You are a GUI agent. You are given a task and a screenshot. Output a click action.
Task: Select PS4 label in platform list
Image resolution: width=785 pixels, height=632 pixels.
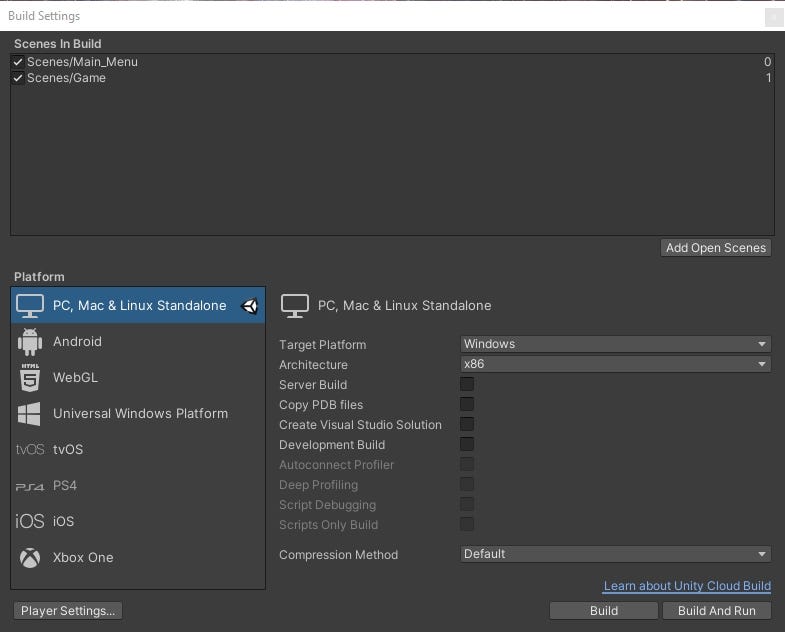[x=65, y=486]
